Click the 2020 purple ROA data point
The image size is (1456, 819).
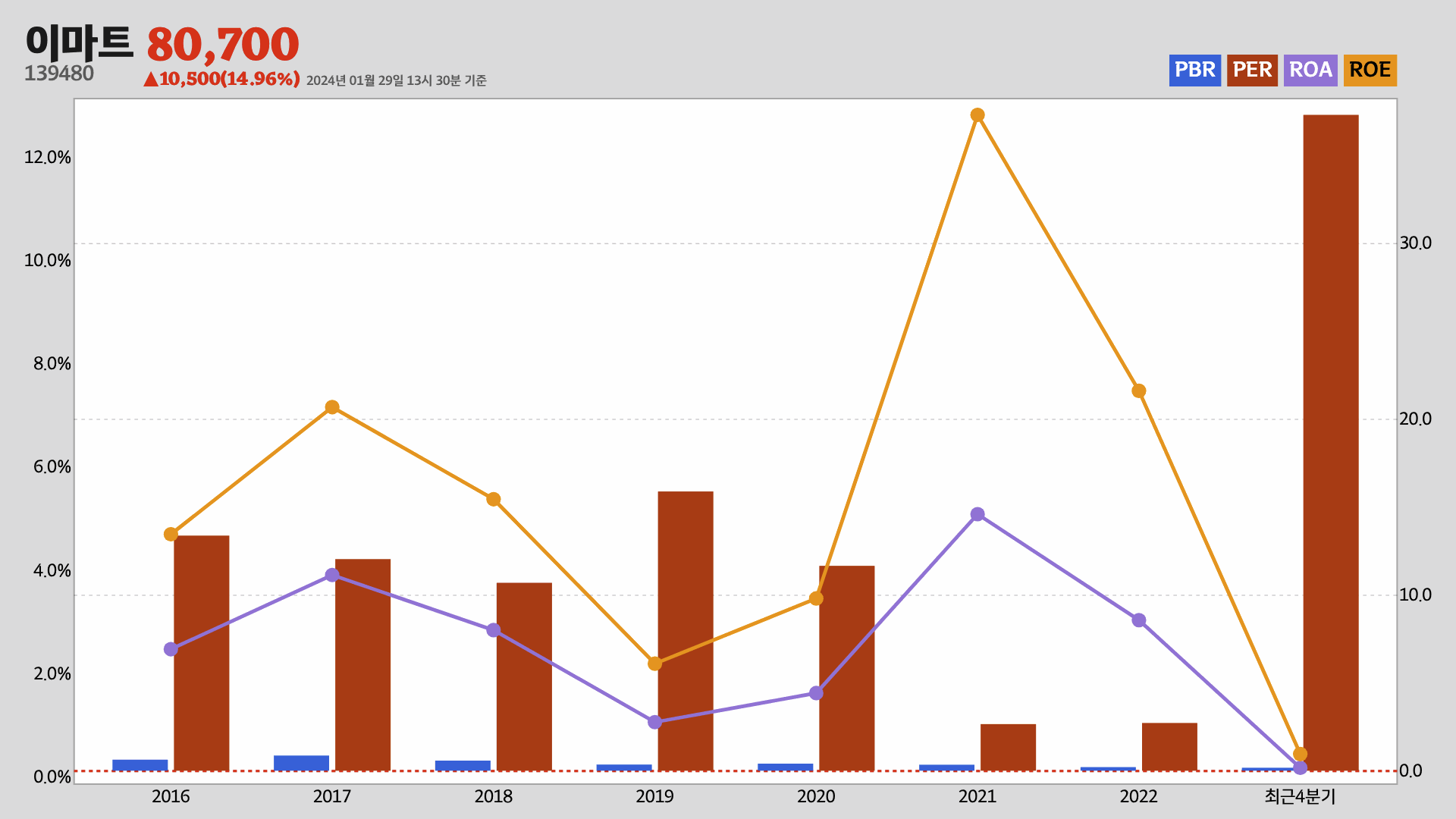pyautogui.click(x=816, y=693)
